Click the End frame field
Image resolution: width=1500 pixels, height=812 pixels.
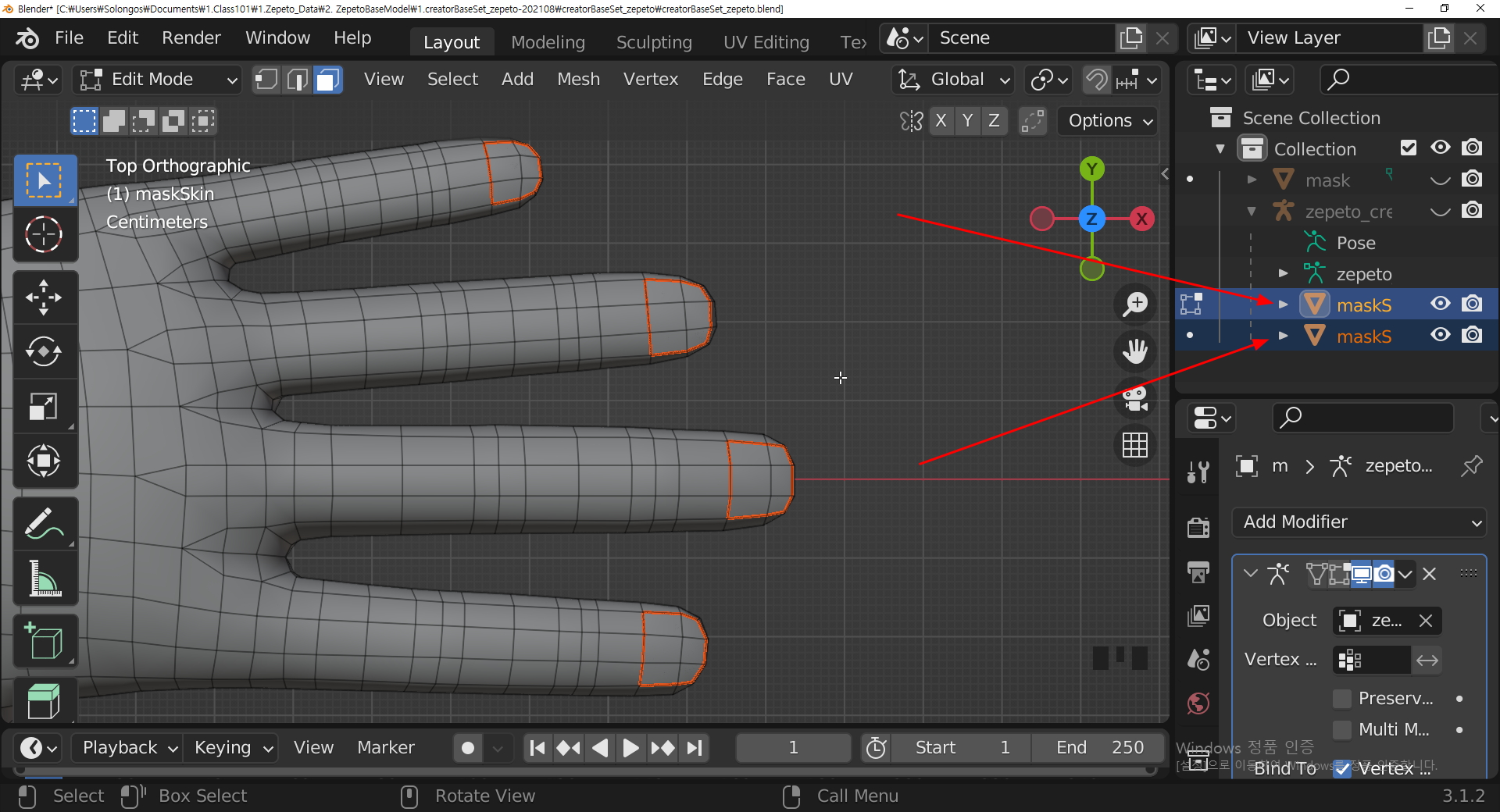tap(1097, 748)
